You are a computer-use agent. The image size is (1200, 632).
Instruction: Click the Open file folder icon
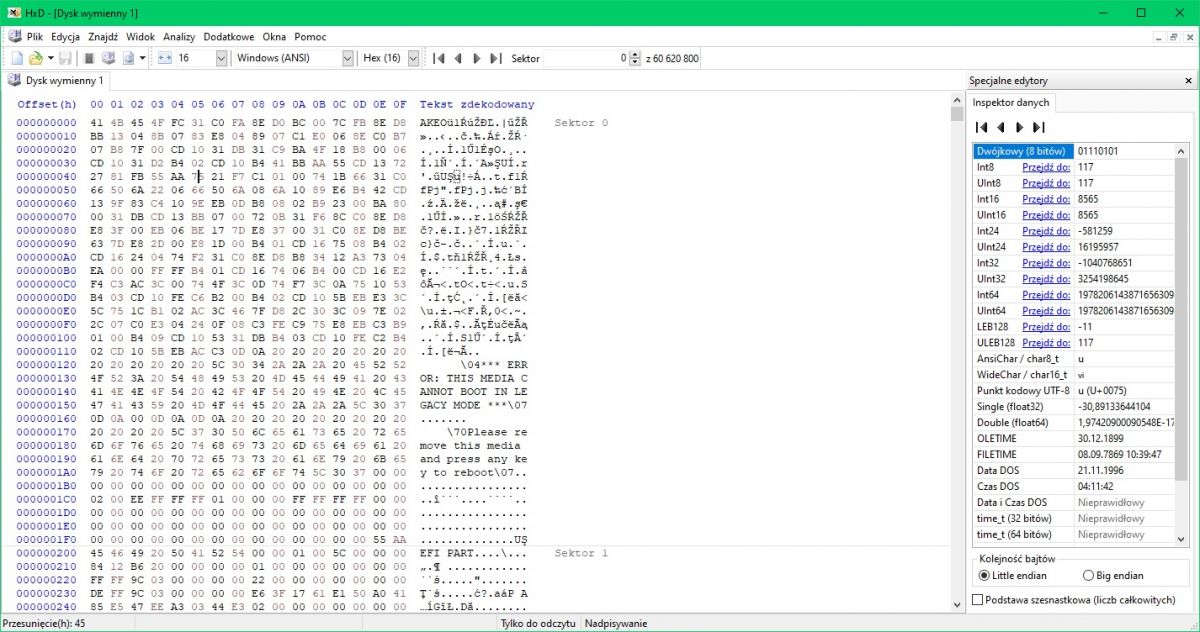36,58
